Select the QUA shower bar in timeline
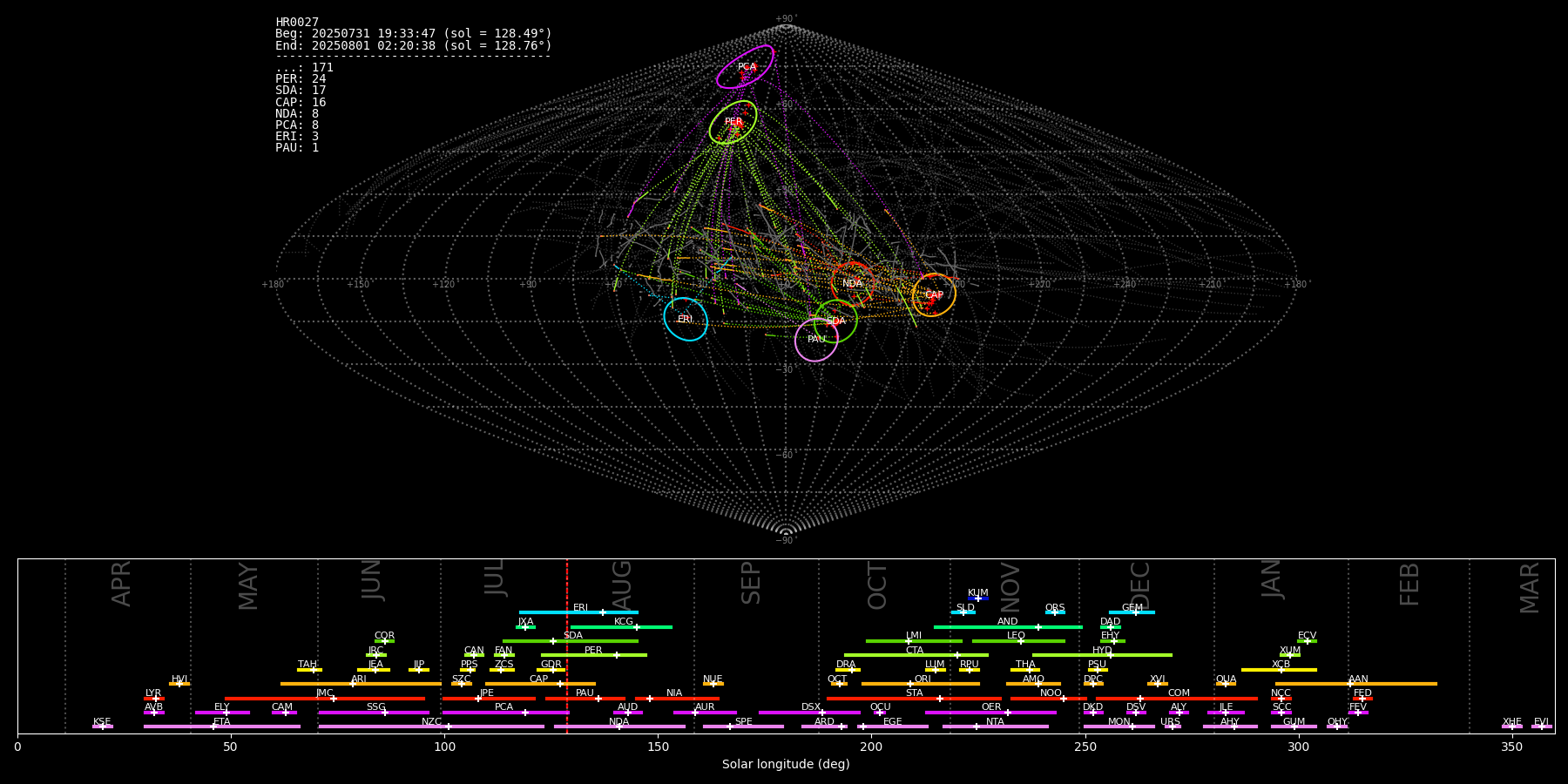The image size is (1568, 784). pos(1226,684)
